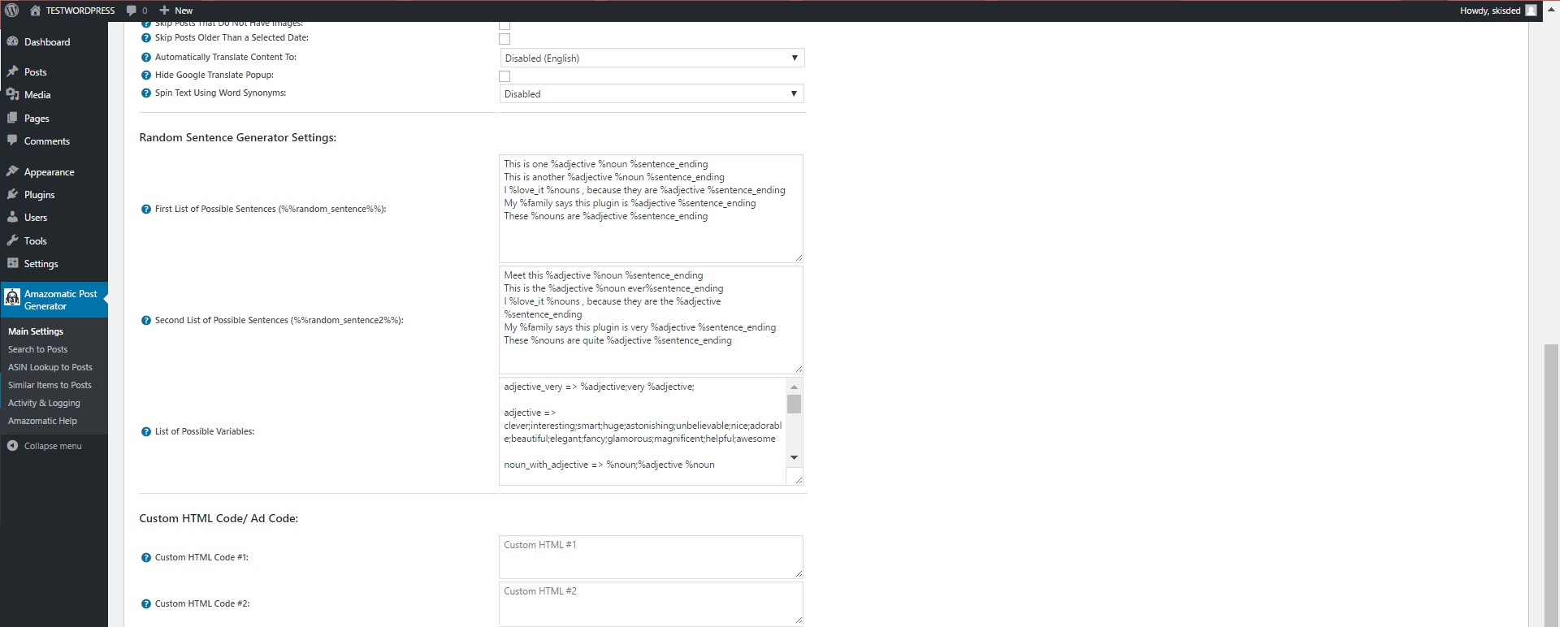This screenshot has height=627, width=1568.
Task: Click scroll down arrow in variables textarea
Action: point(795,458)
